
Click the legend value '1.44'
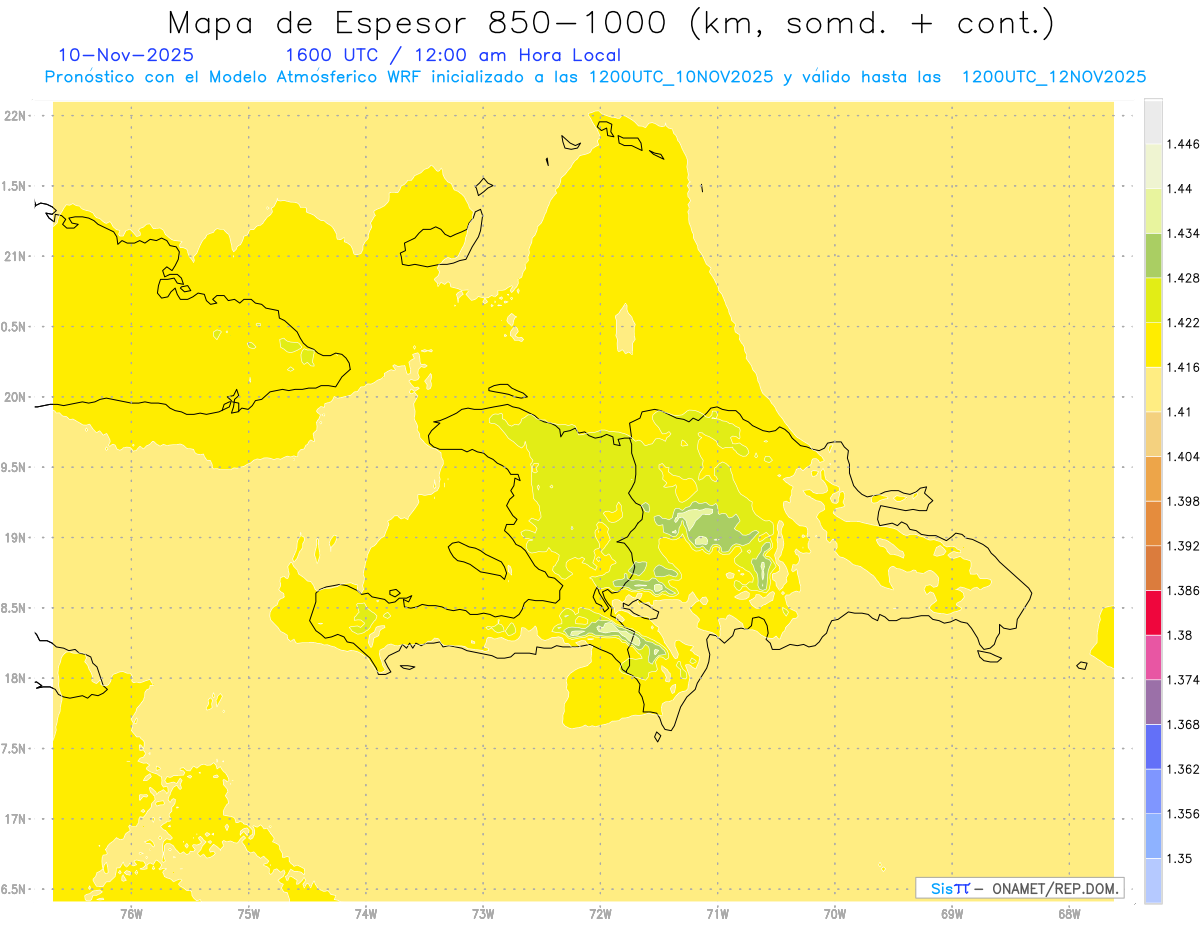click(1181, 189)
